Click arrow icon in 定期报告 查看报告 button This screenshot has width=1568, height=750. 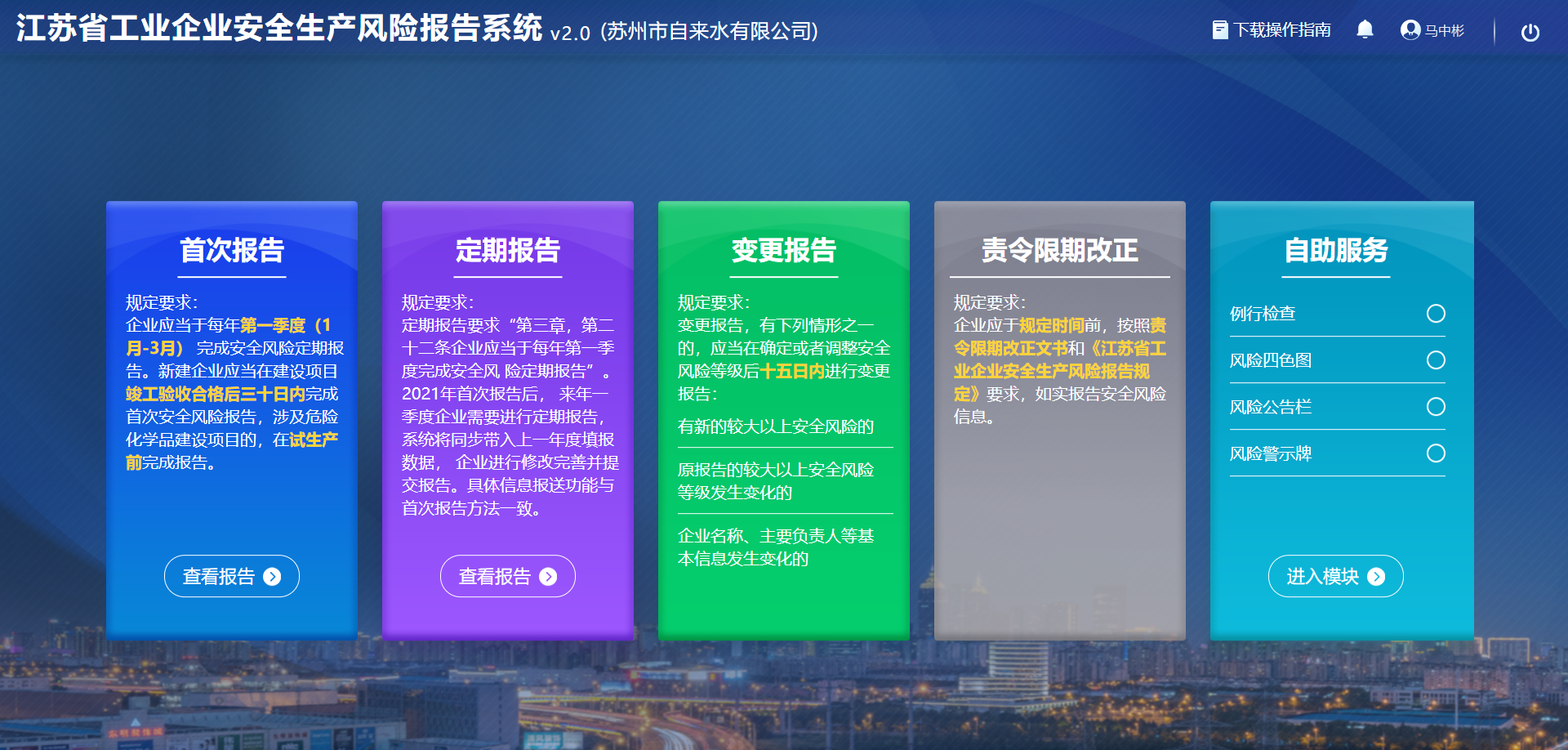coord(549,577)
